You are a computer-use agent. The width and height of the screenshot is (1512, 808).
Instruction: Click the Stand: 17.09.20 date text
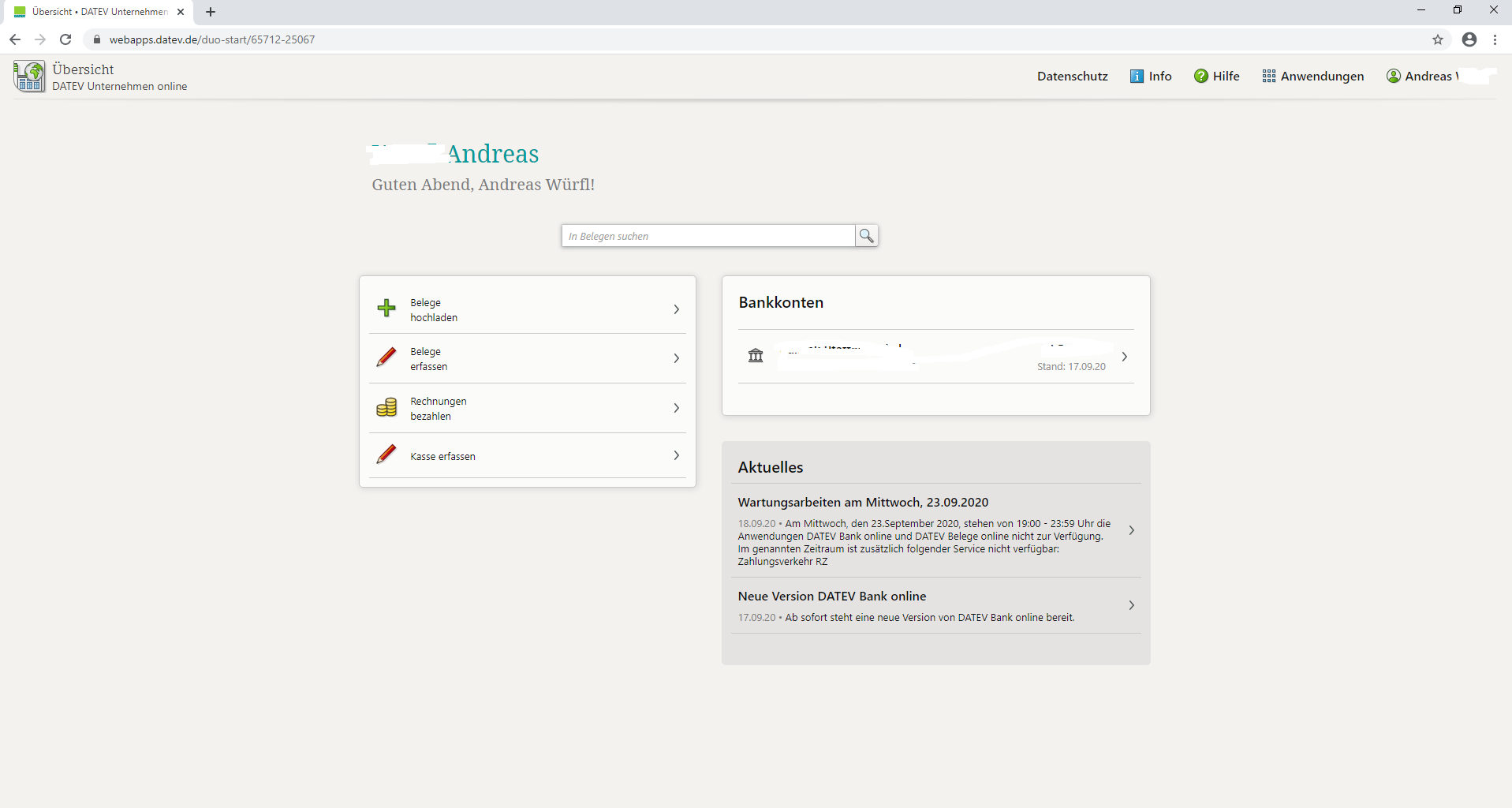[1071, 367]
